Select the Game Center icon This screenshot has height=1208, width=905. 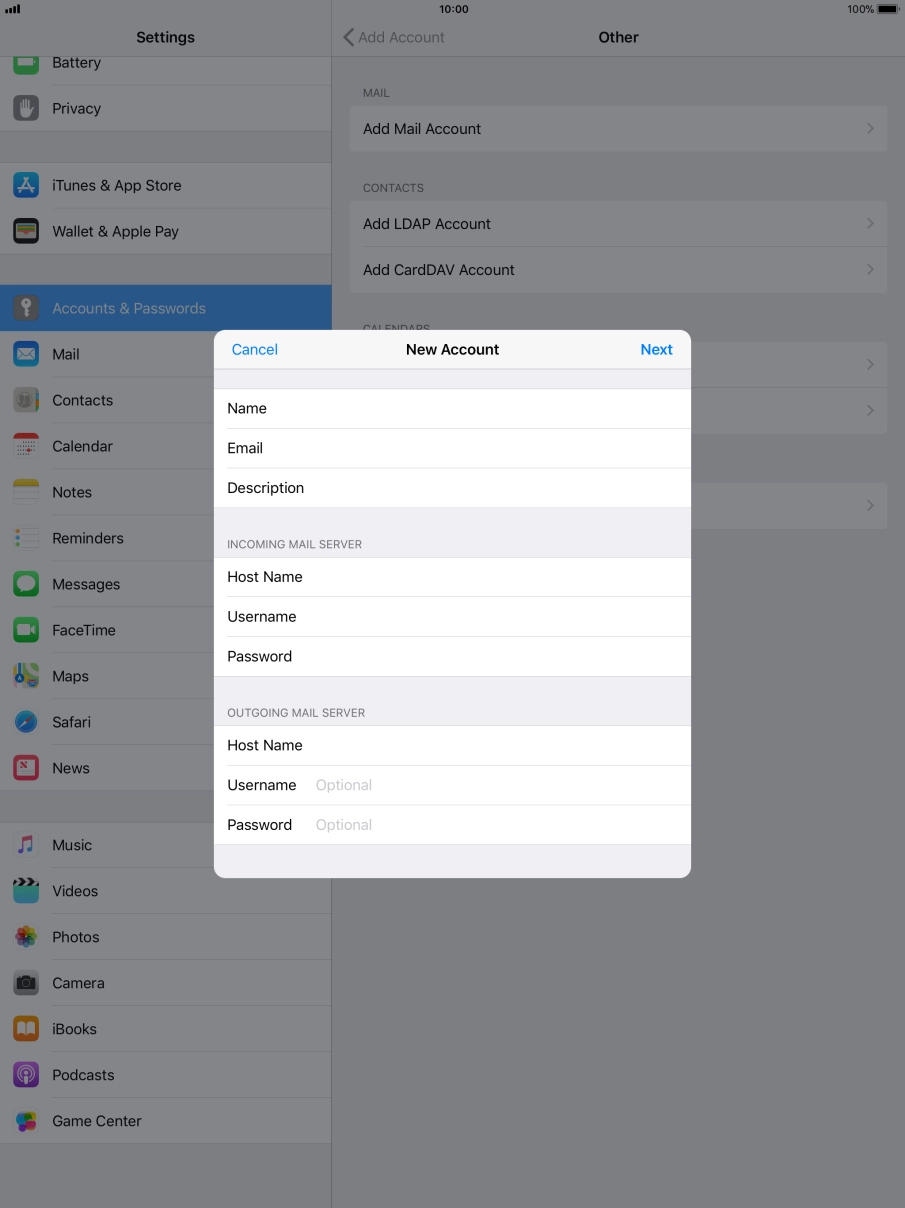26,1121
